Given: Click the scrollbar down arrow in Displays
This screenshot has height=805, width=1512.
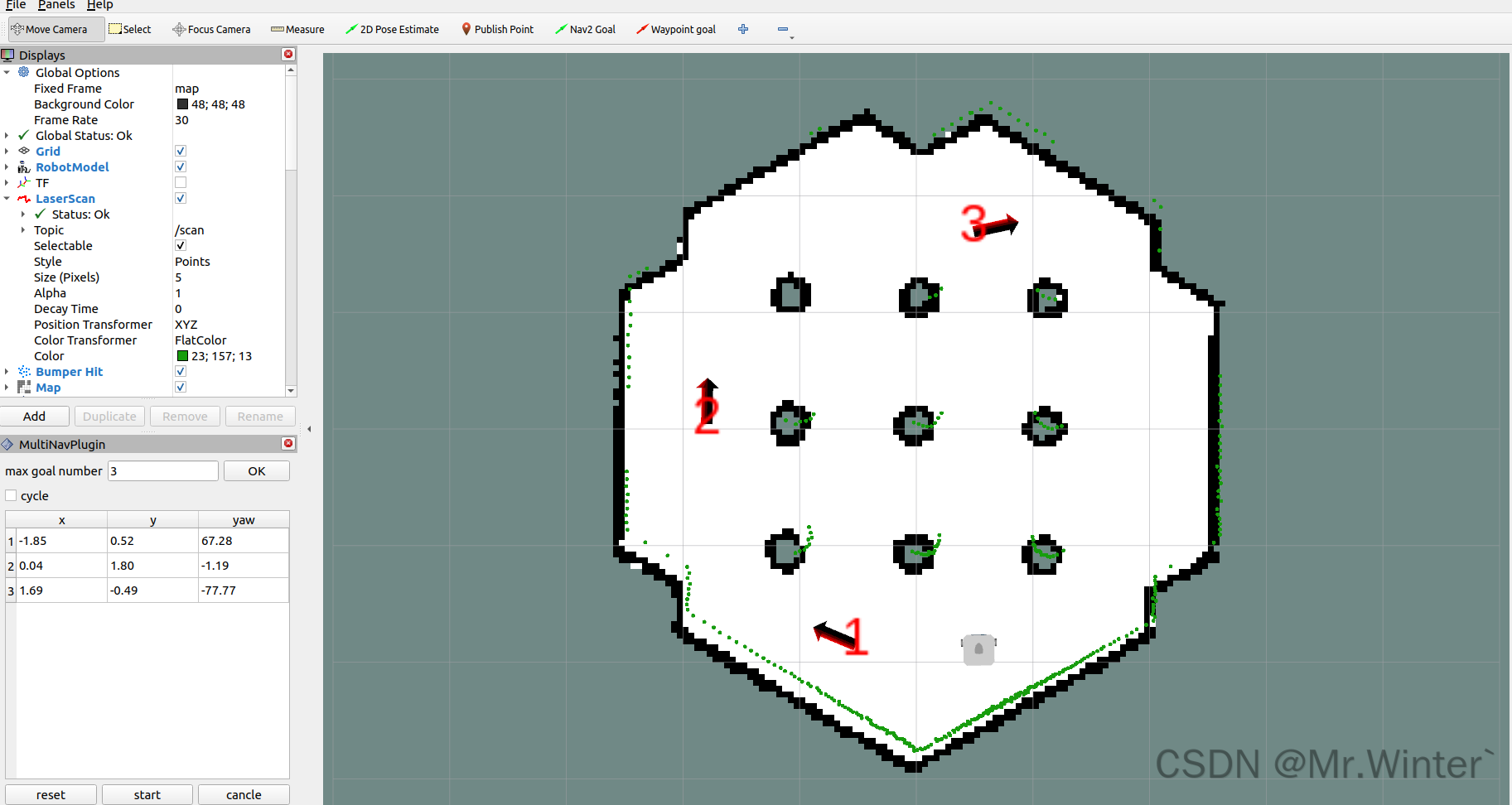Looking at the screenshot, I should (x=291, y=390).
